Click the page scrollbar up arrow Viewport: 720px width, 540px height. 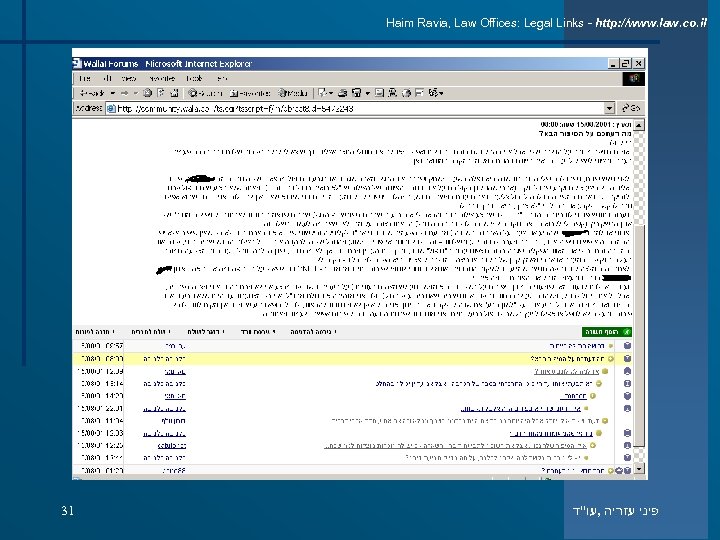[x=639, y=124]
